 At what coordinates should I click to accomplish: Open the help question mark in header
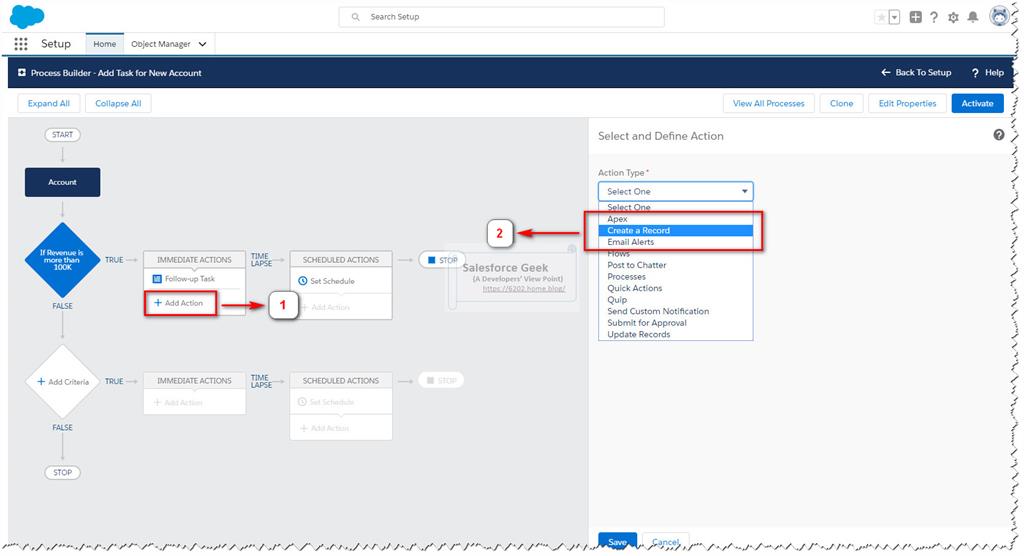(934, 17)
